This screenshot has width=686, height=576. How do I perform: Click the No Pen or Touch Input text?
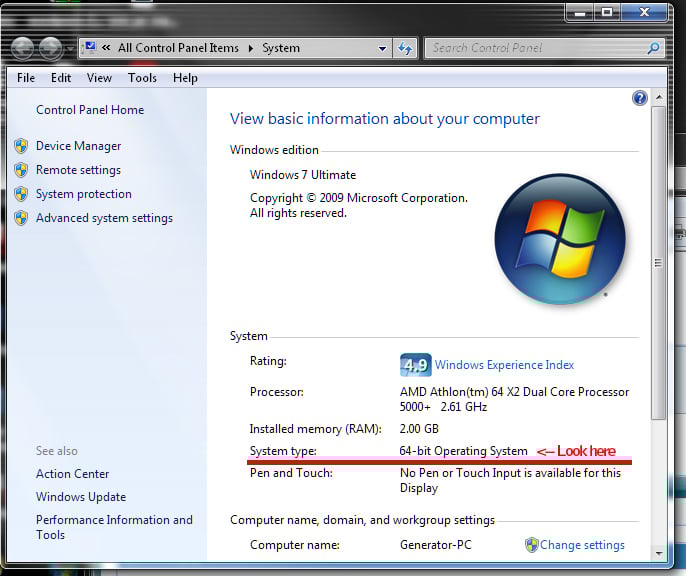click(510, 480)
